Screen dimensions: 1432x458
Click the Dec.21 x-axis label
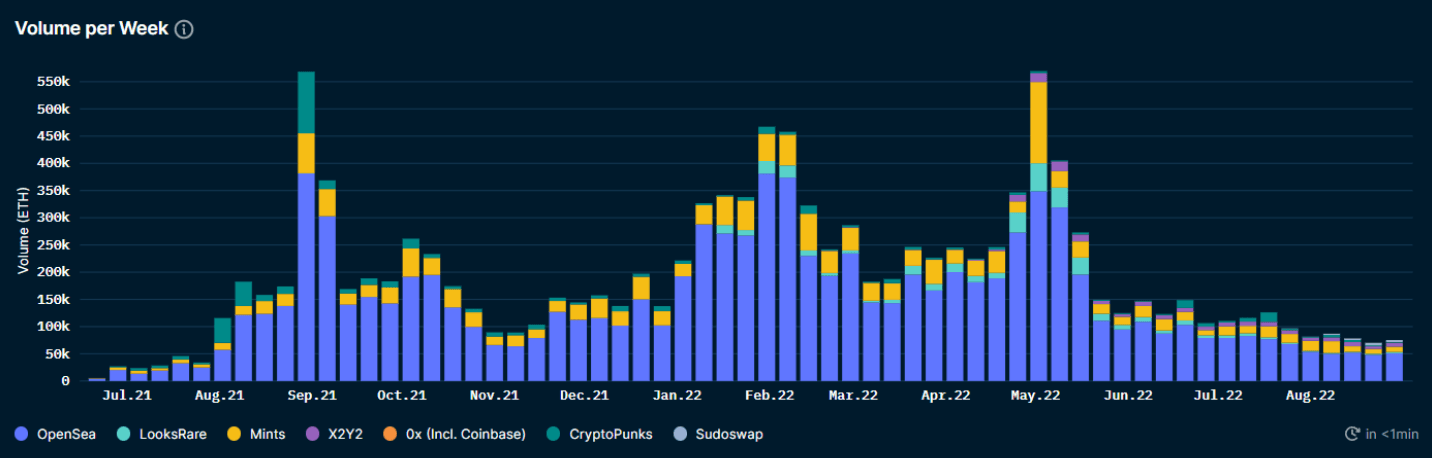pyautogui.click(x=585, y=396)
